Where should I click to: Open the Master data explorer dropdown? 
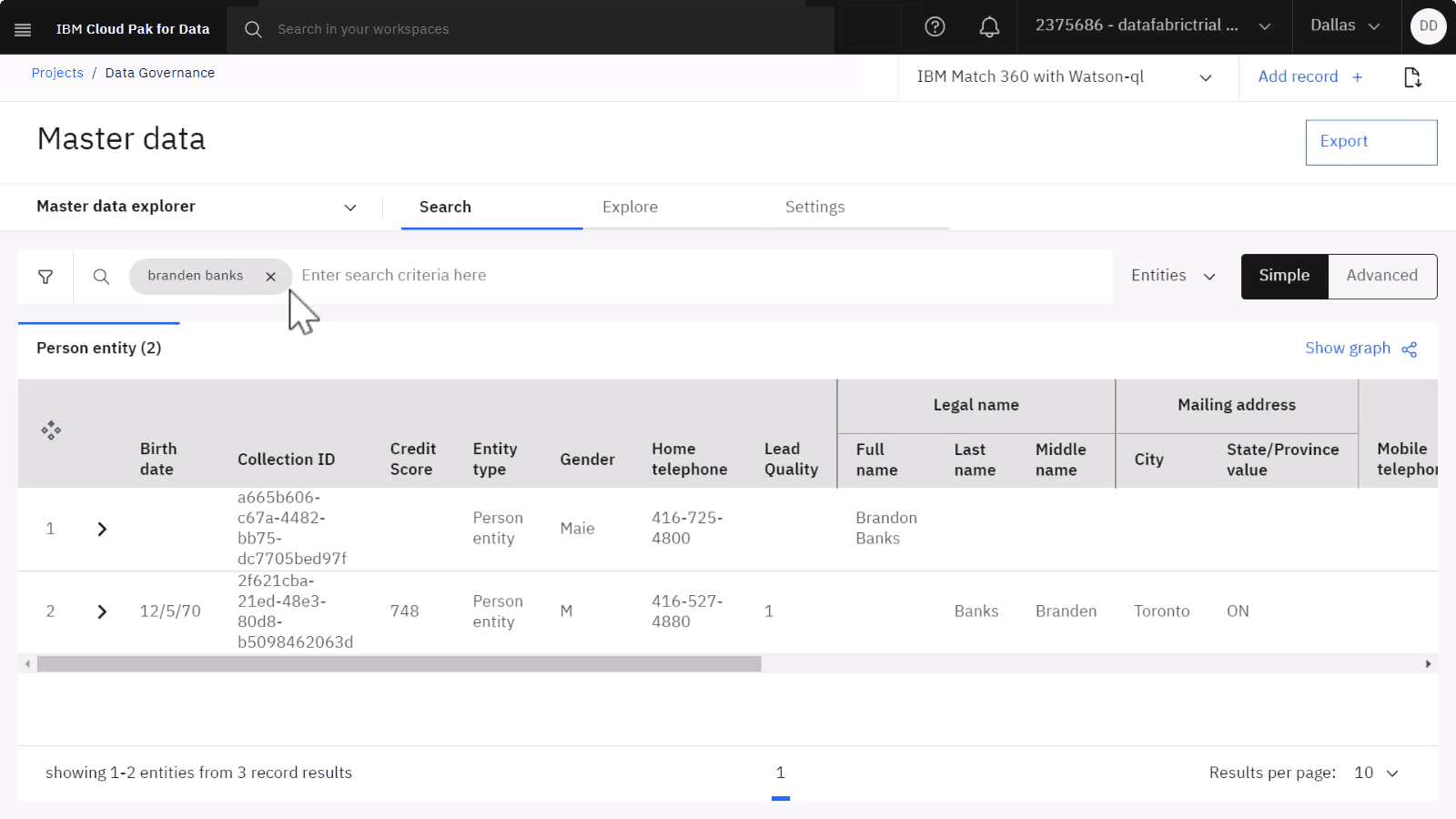coord(197,207)
